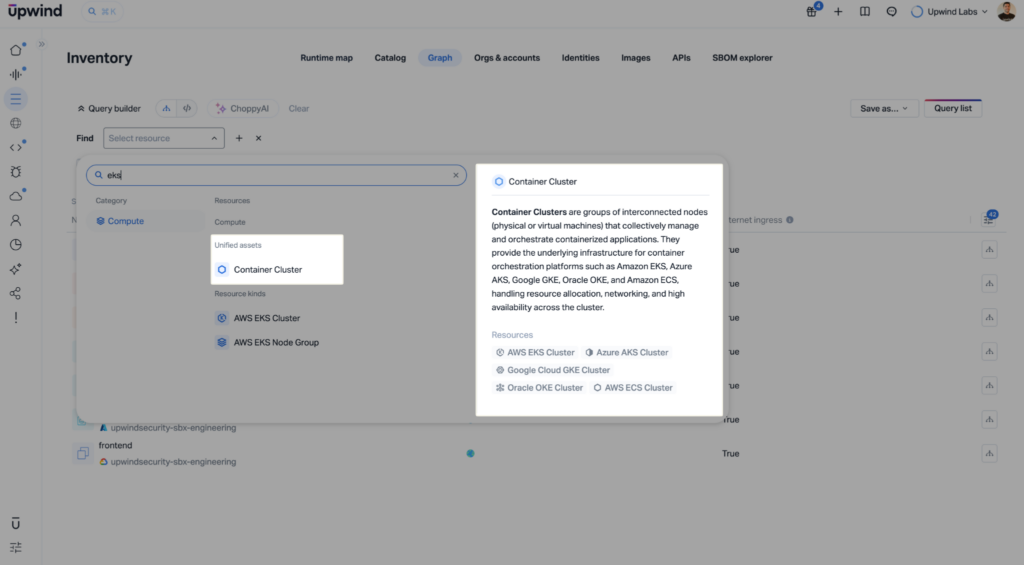This screenshot has width=1024, height=565.
Task: Click the Google Cloud GKE Cluster chip
Action: point(552,370)
